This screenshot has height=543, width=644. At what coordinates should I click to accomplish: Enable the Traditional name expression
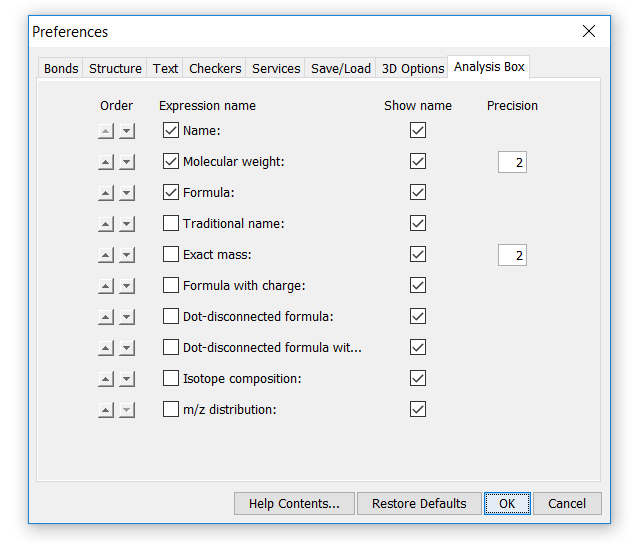click(171, 223)
